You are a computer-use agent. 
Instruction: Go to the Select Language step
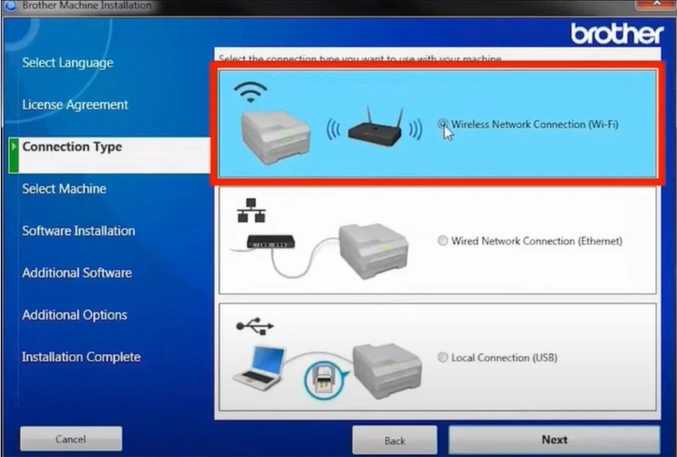tap(68, 63)
